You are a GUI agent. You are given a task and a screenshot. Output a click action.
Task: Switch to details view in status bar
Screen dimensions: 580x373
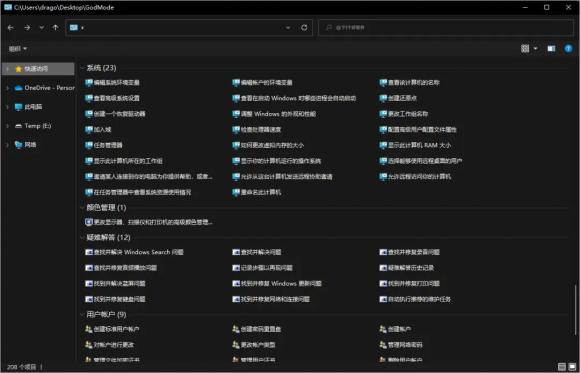(562, 367)
